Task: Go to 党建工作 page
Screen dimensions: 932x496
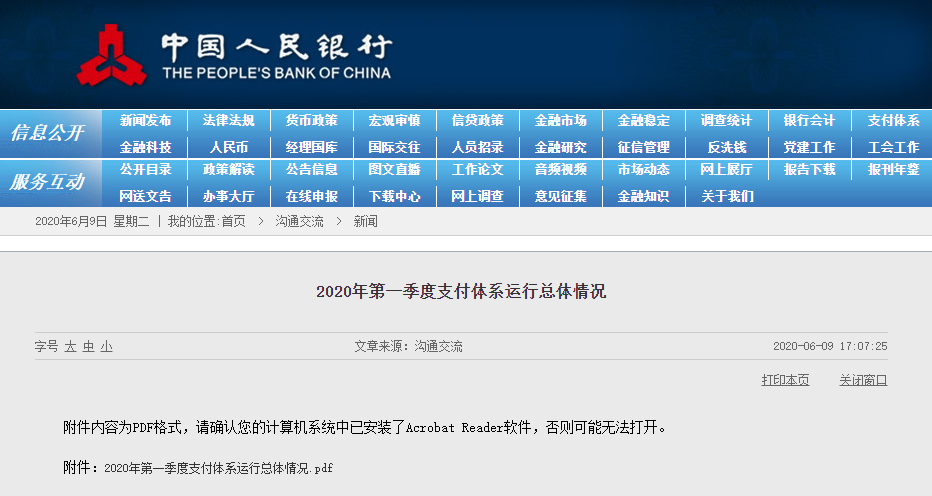Action: [x=810, y=147]
